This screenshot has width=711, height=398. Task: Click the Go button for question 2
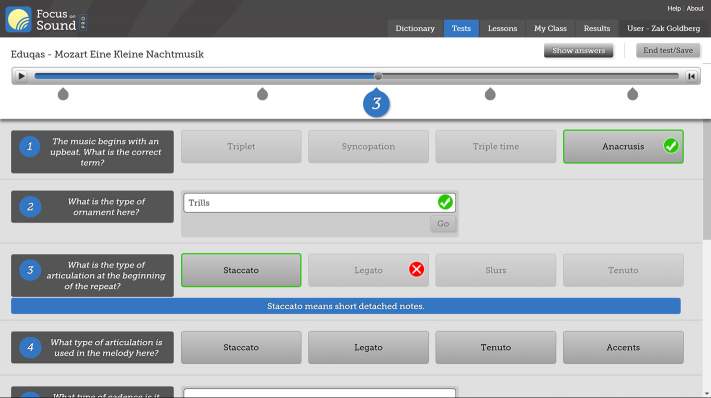[443, 223]
